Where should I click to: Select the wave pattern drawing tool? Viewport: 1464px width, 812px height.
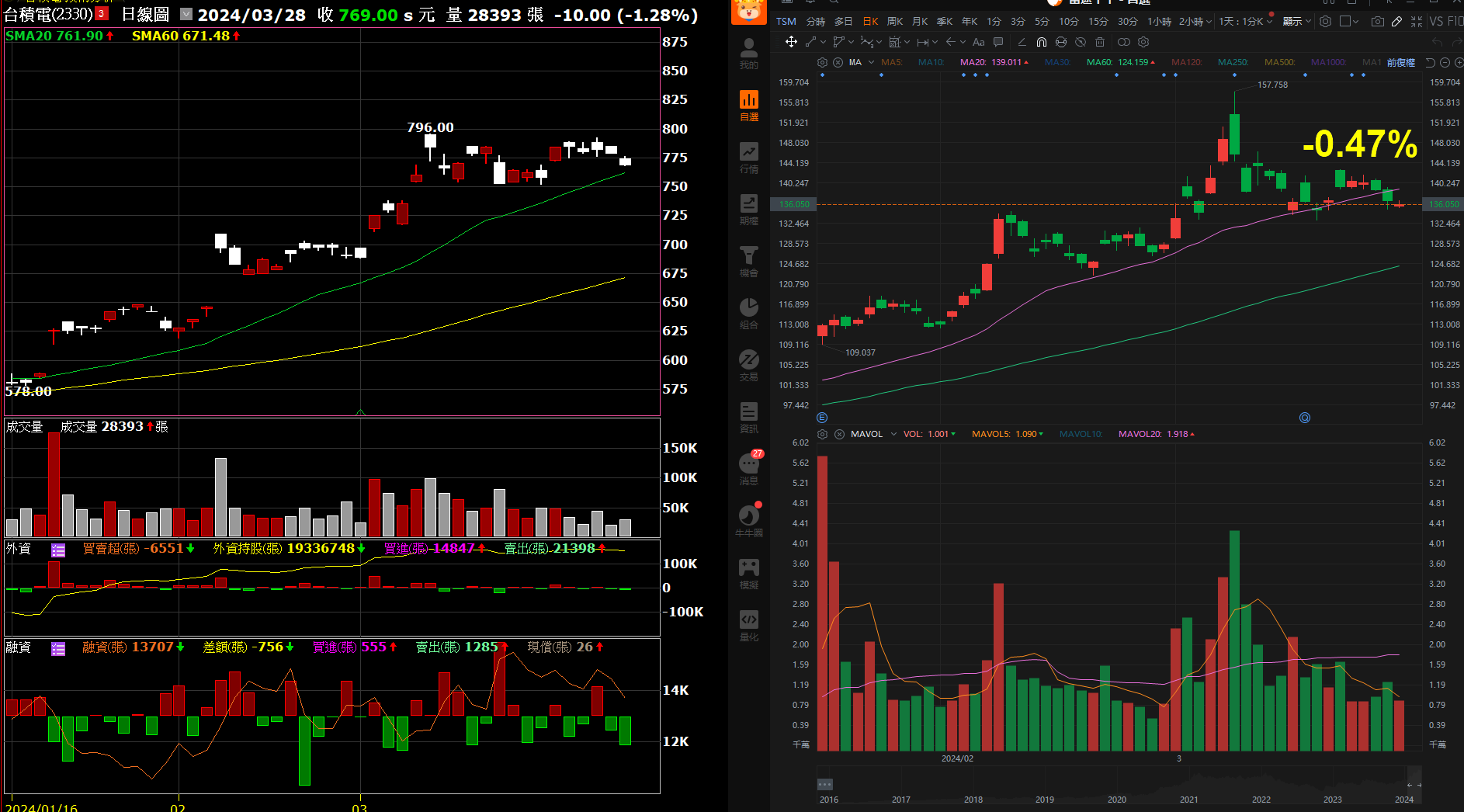866,42
